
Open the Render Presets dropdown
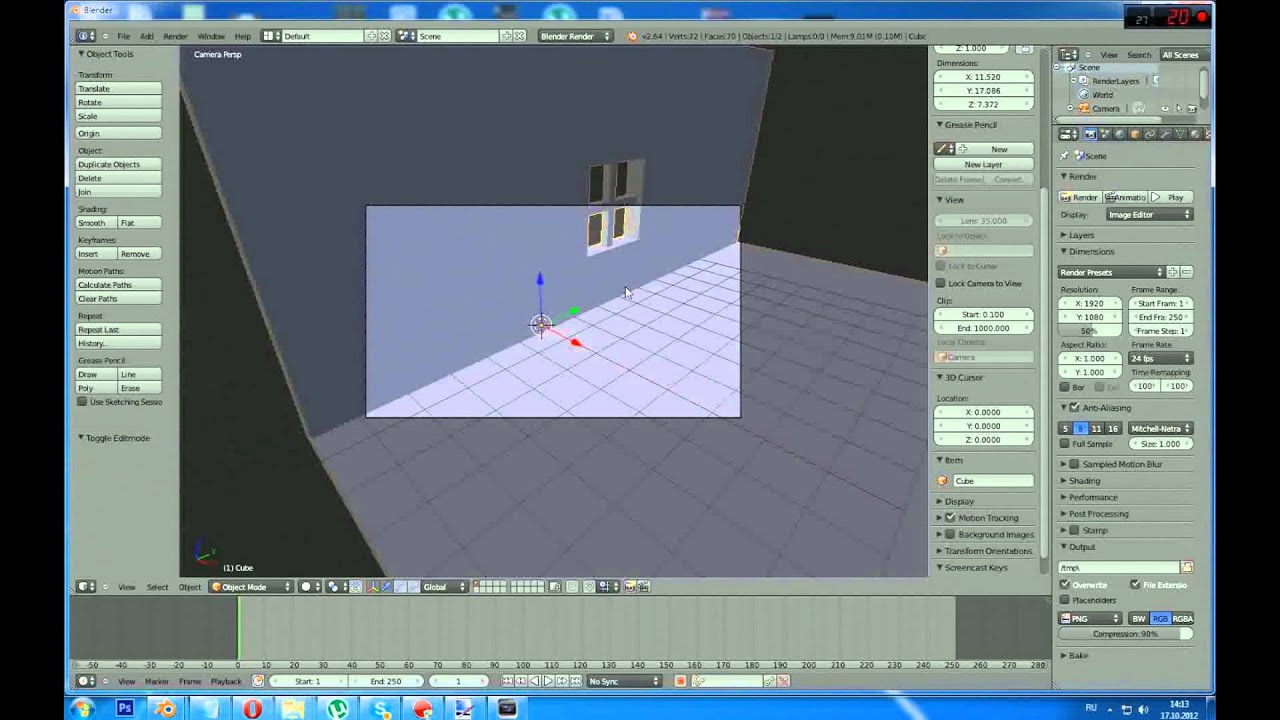1112,272
